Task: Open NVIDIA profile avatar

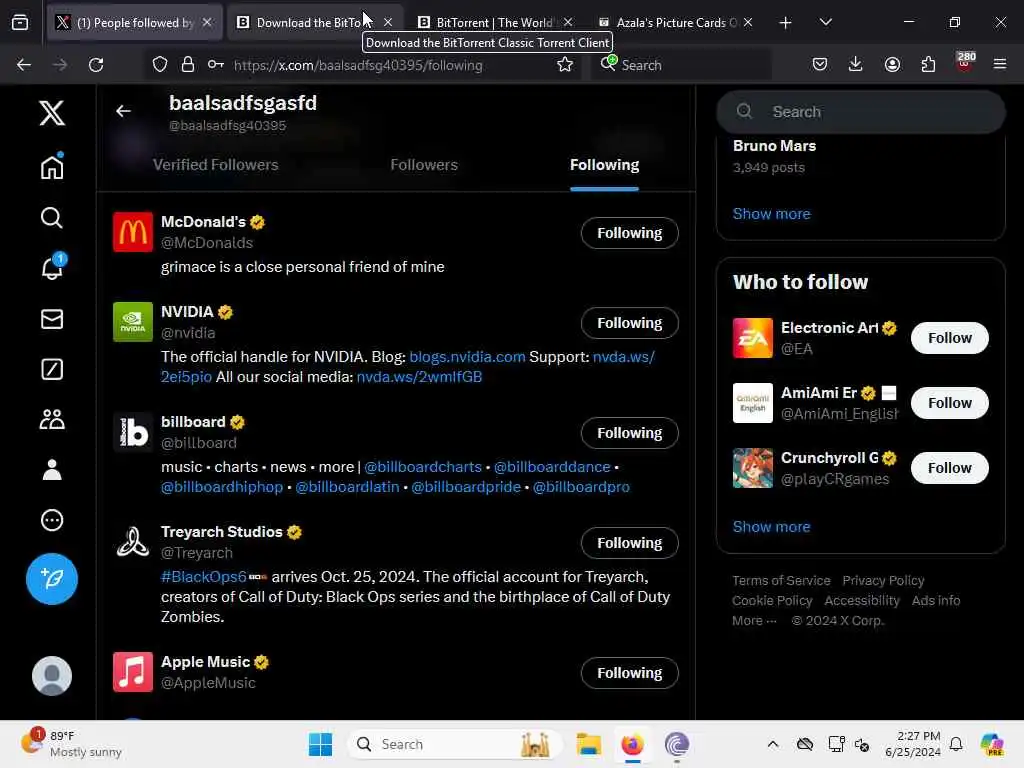Action: click(133, 322)
